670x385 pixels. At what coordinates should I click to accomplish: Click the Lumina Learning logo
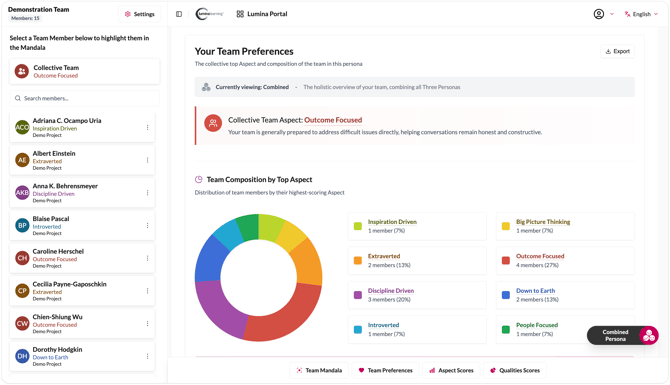point(209,14)
